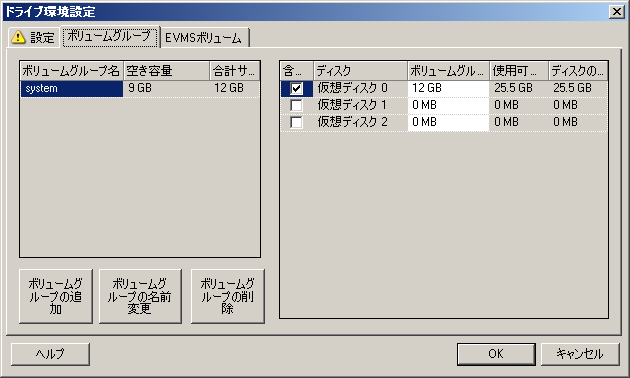Close the ドライブ環境設定 dialog
The image size is (630, 378).
[x=617, y=12]
